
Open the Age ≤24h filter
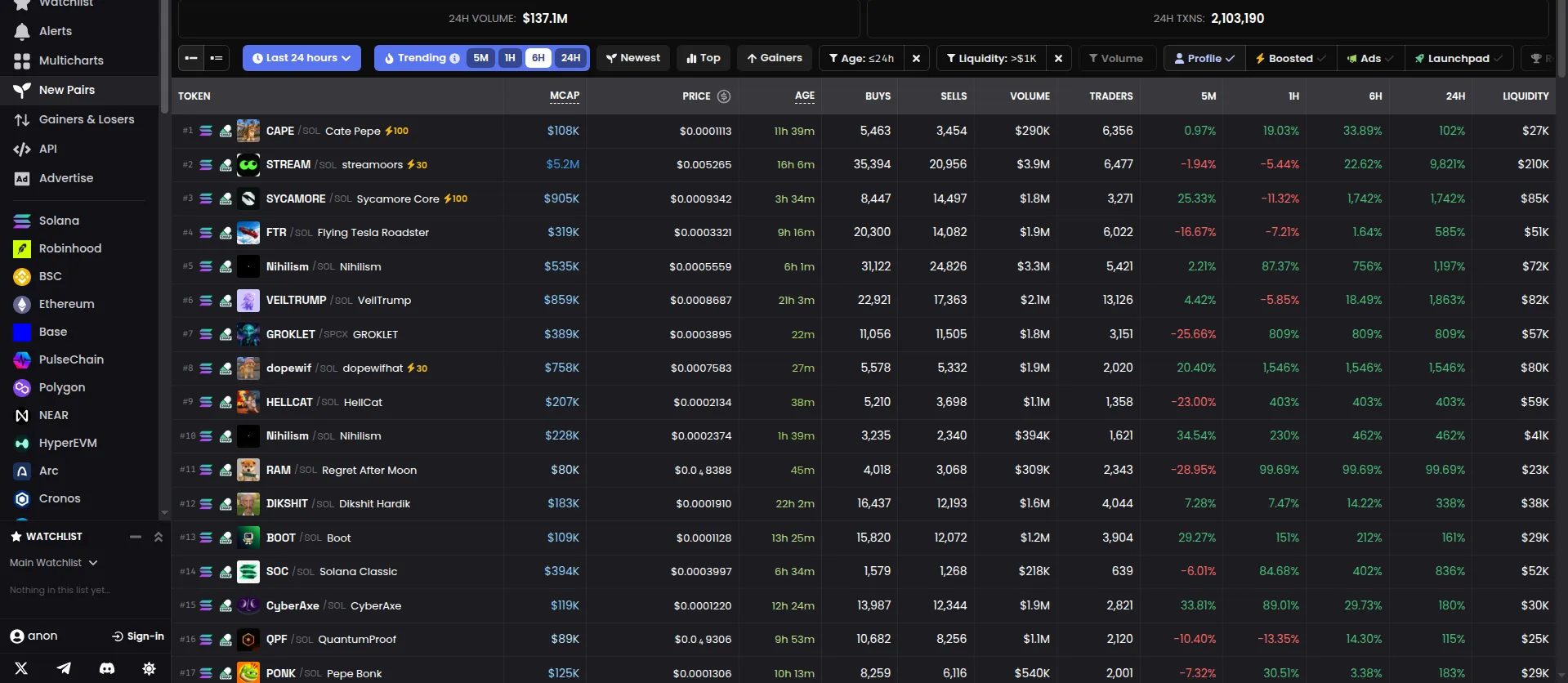[x=861, y=58]
